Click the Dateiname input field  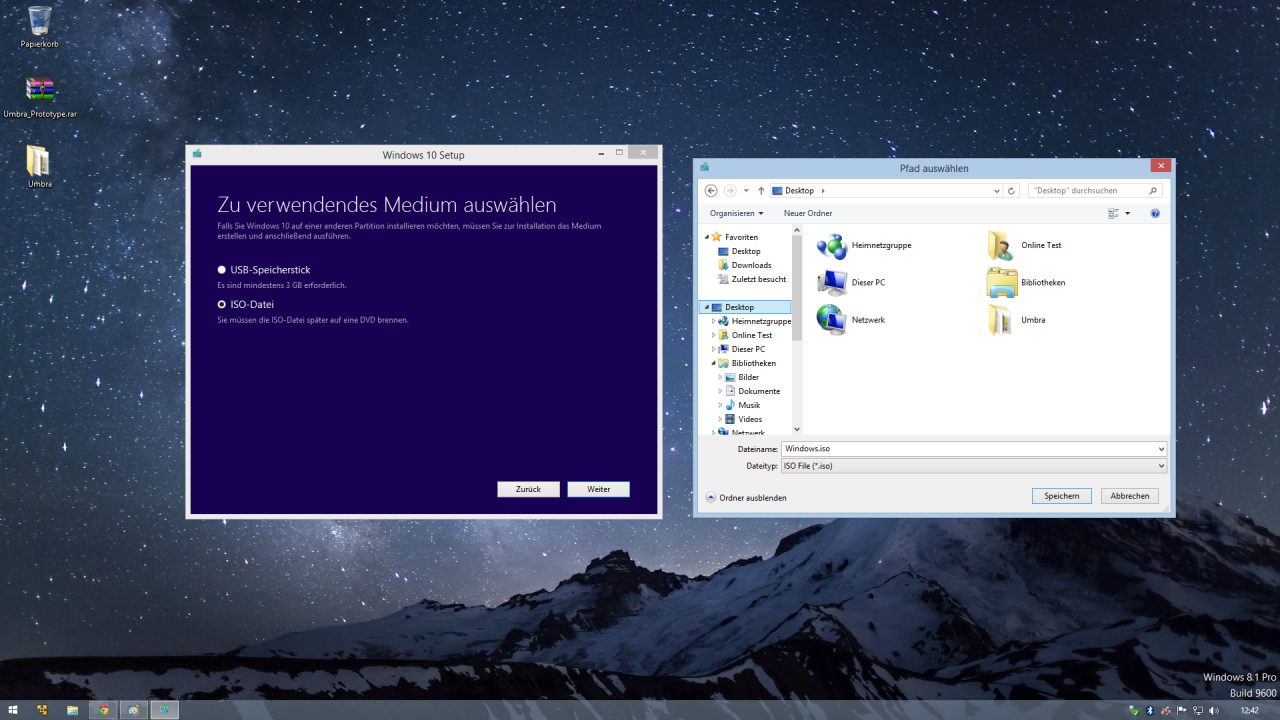click(x=968, y=449)
